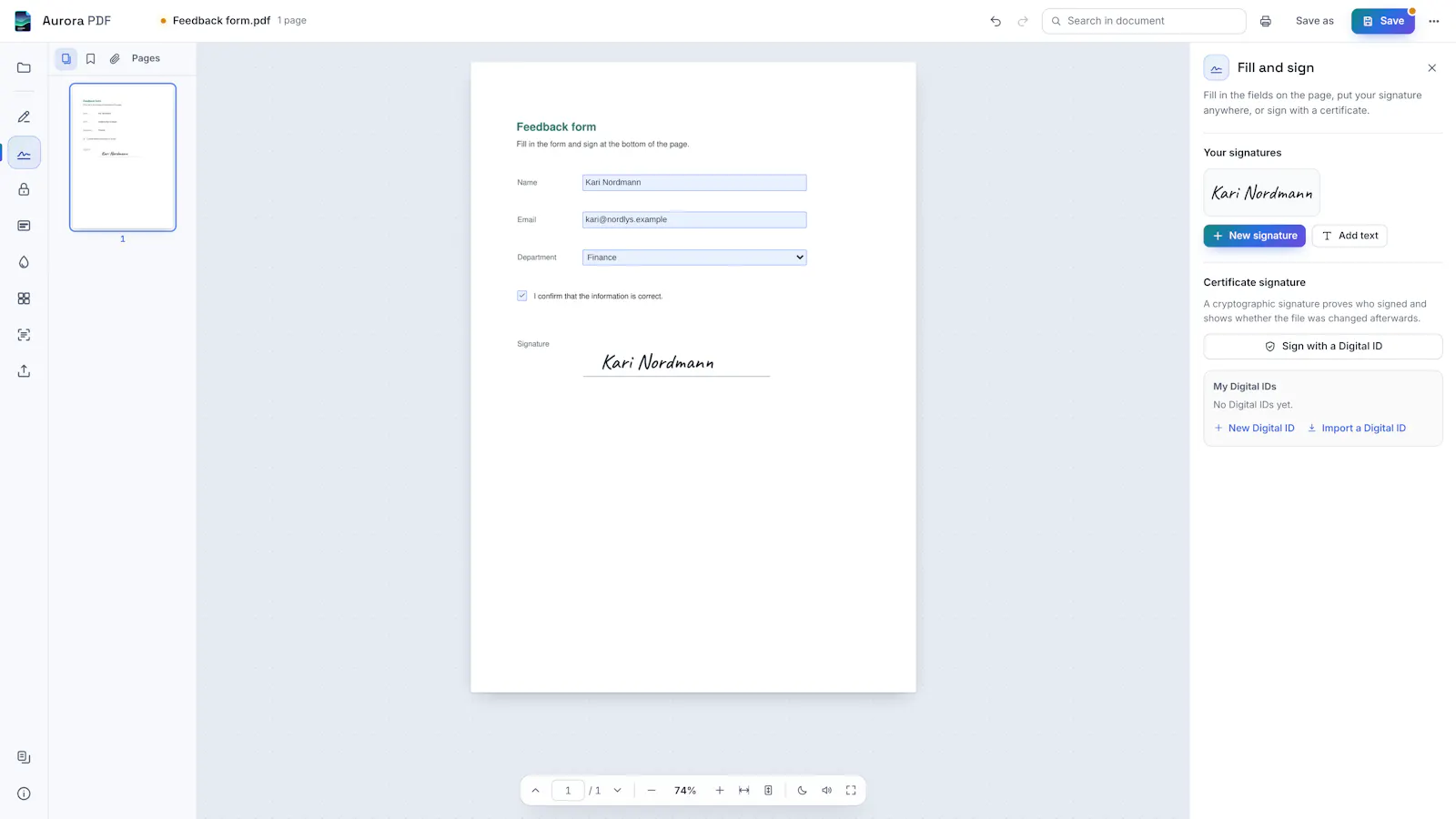Select the saved Kari Nordmann signature
Image resolution: width=1456 pixels, height=819 pixels.
coord(1261,193)
